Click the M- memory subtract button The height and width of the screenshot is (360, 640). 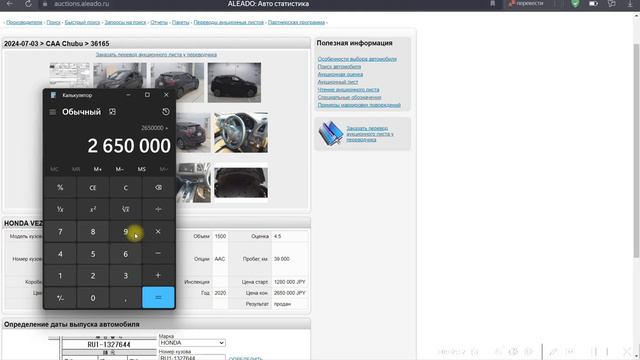pyautogui.click(x=120, y=169)
